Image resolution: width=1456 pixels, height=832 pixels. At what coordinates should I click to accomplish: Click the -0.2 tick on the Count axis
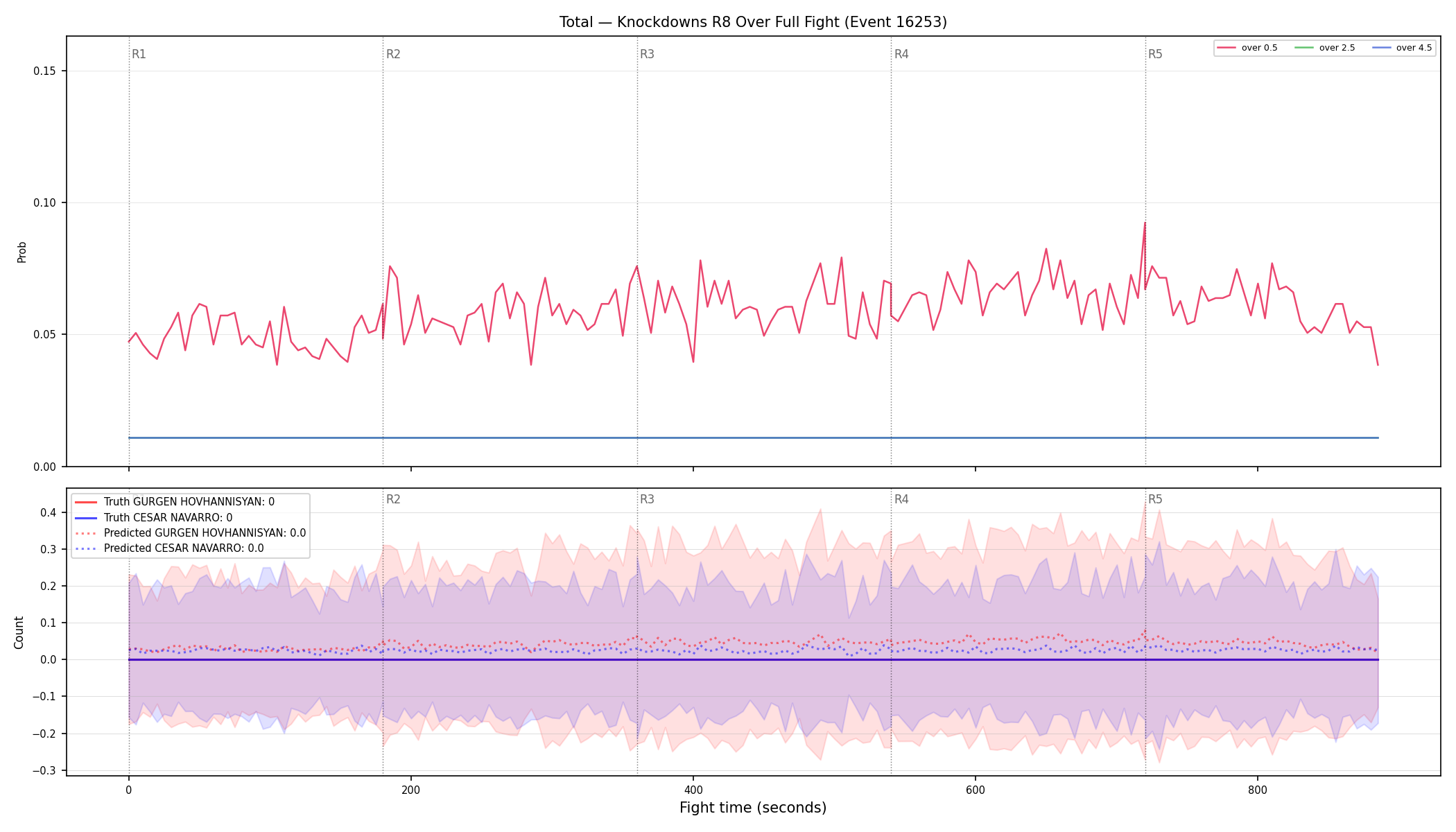pos(45,734)
